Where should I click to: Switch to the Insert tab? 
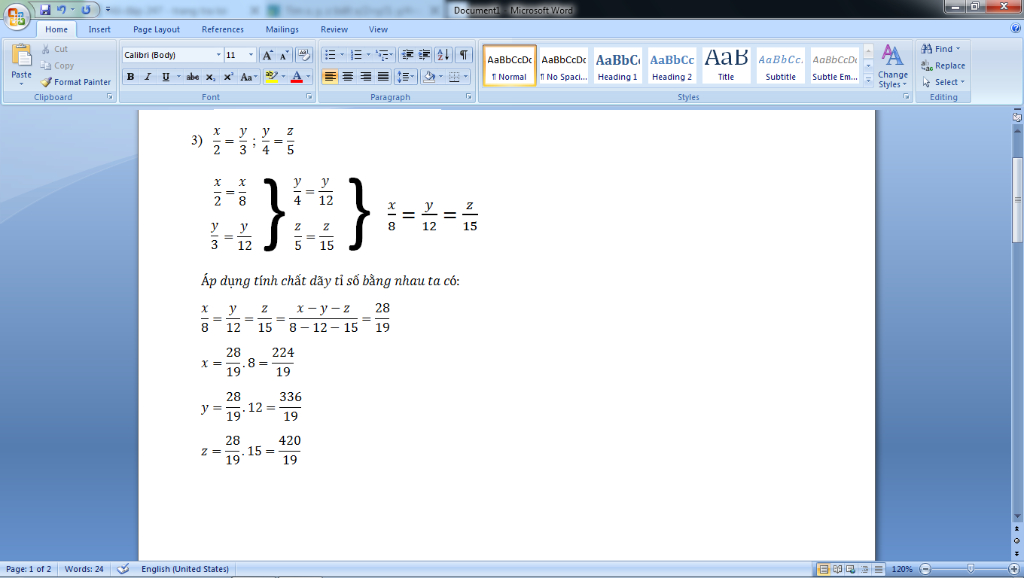99,29
